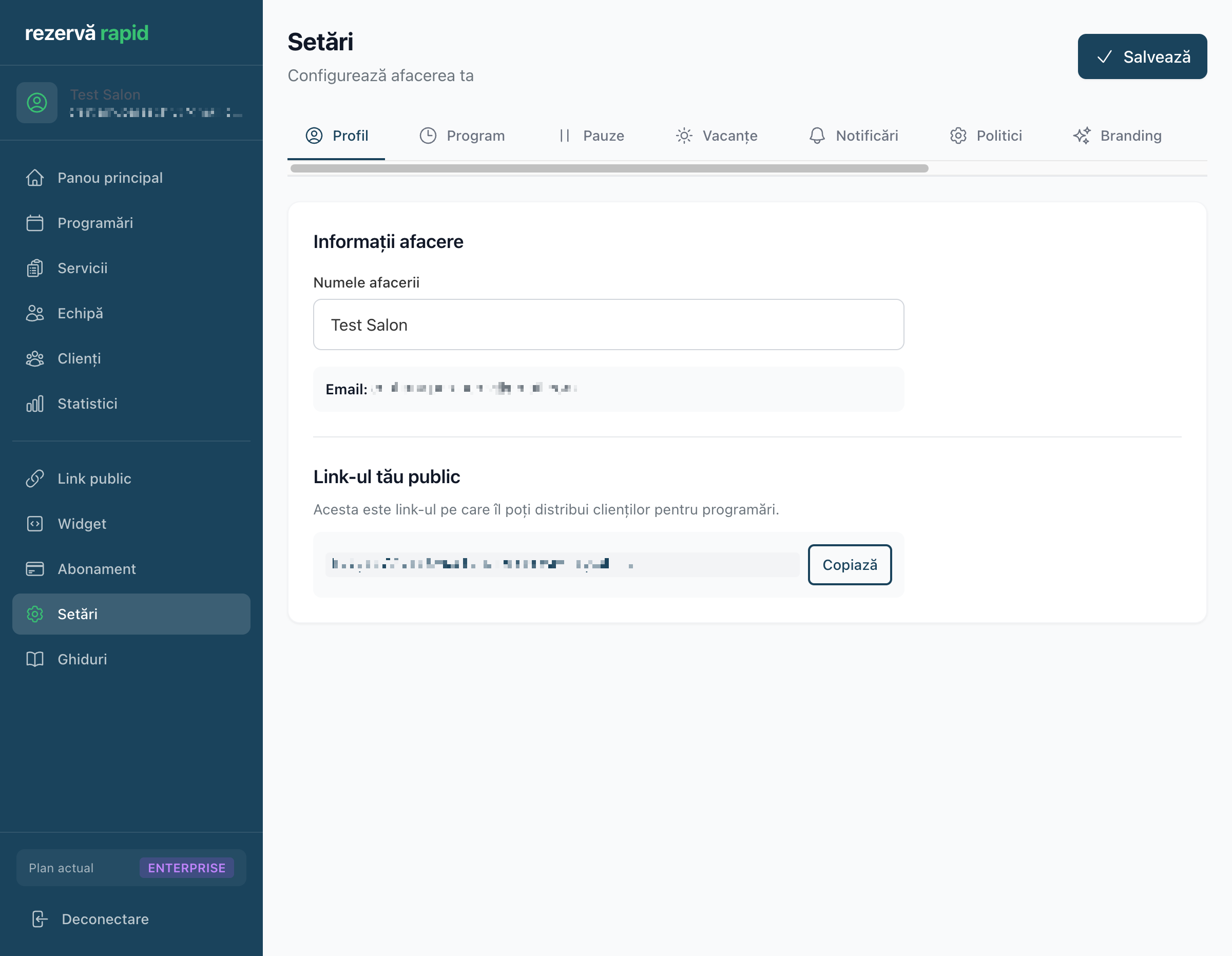The image size is (1232, 956).
Task: Click the Servicii clipboard icon
Action: [x=35, y=268]
